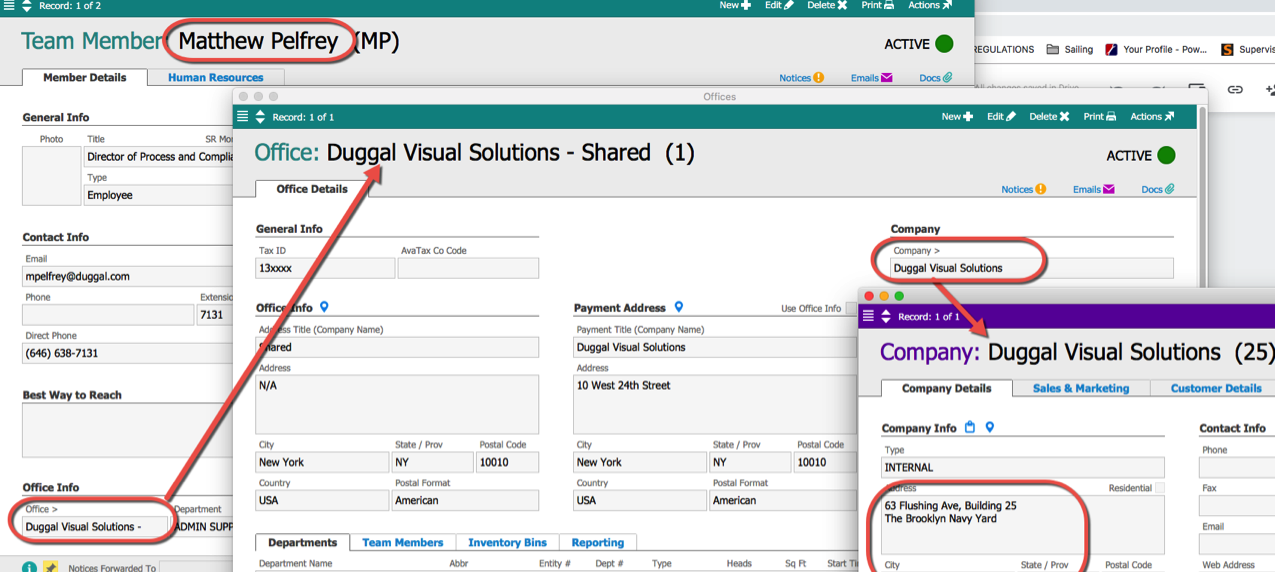
Task: Click the Payment Address field with 10 West 24th Street
Action: click(714, 404)
